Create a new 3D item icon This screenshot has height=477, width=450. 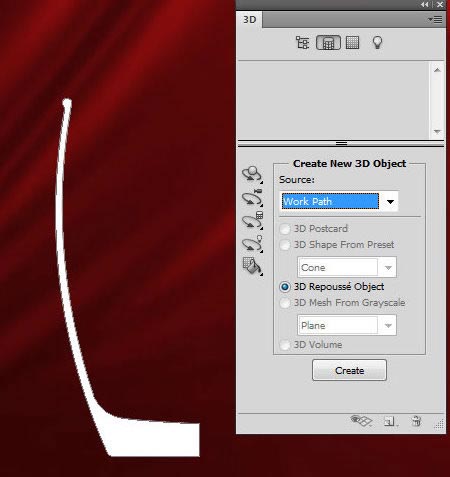click(x=390, y=421)
